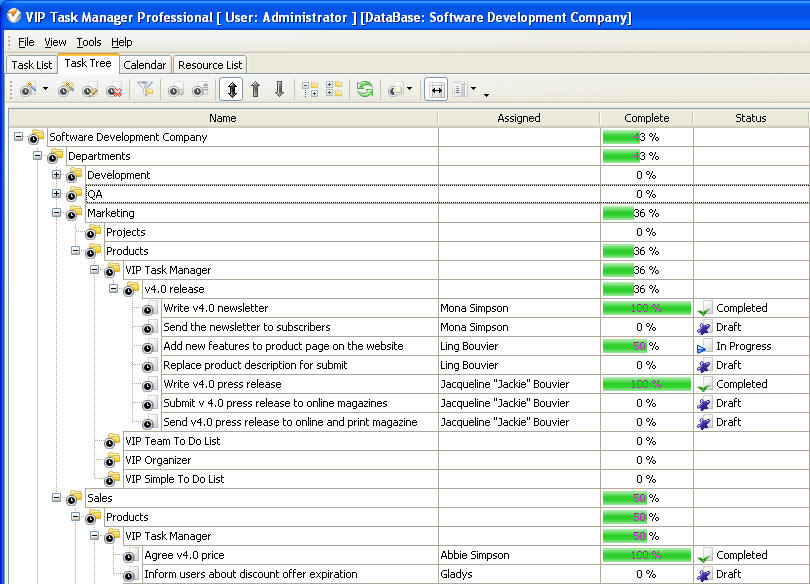Viewport: 810px width, 584px height.
Task: Create a new task with the toolbar icon
Action: click(x=26, y=89)
